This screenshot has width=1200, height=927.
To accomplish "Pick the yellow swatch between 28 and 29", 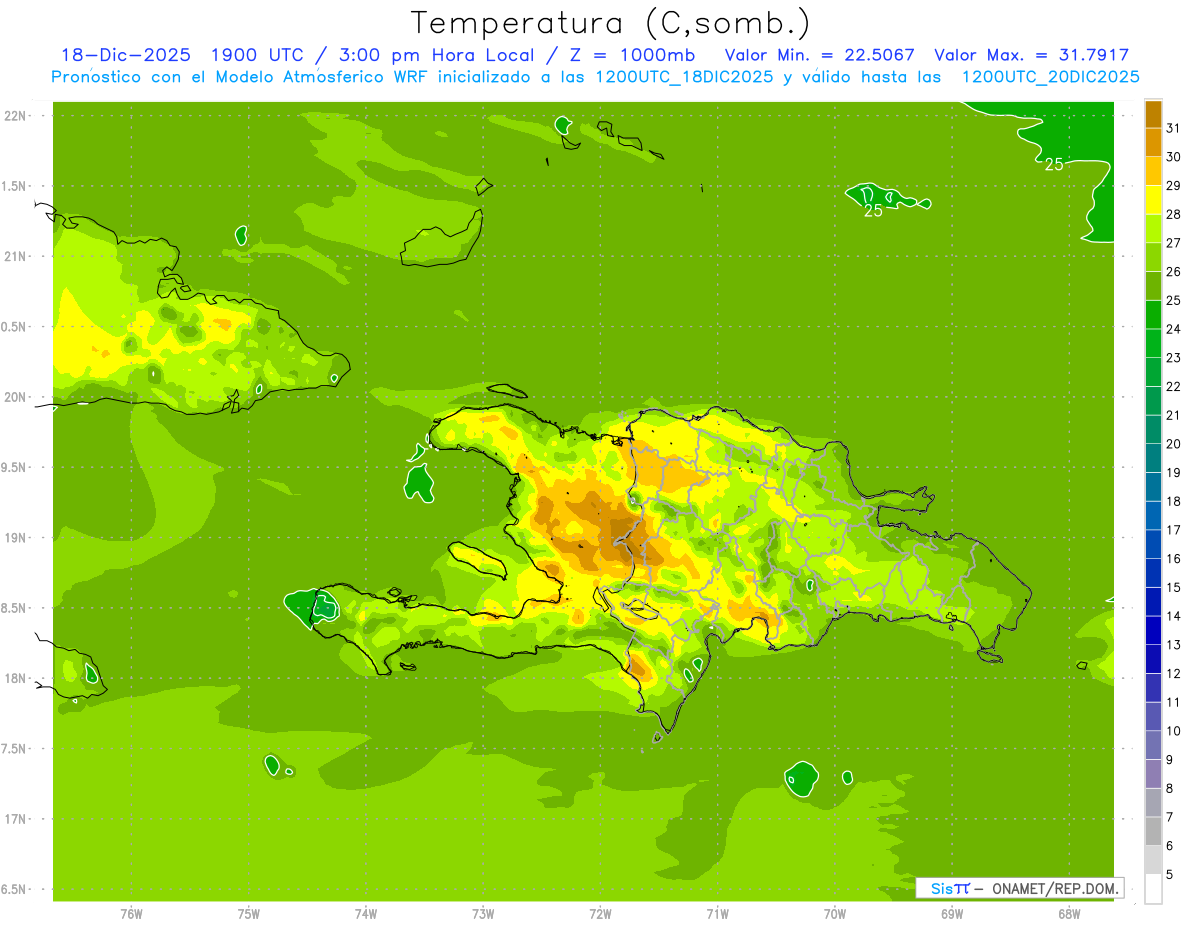I will tap(1153, 199).
